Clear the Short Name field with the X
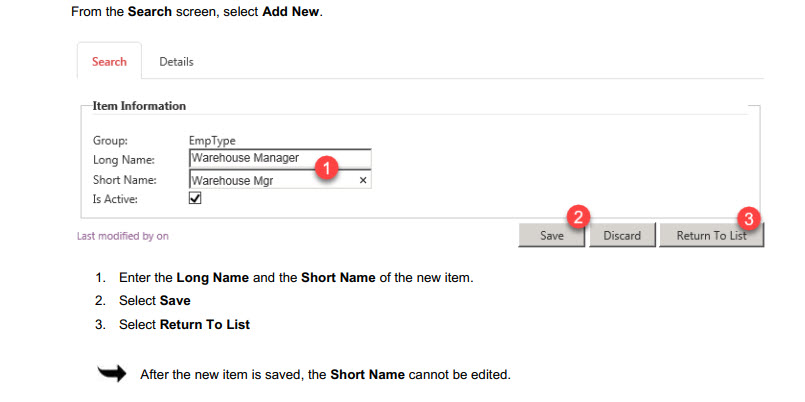The width and height of the screenshot is (805, 402). point(363,181)
